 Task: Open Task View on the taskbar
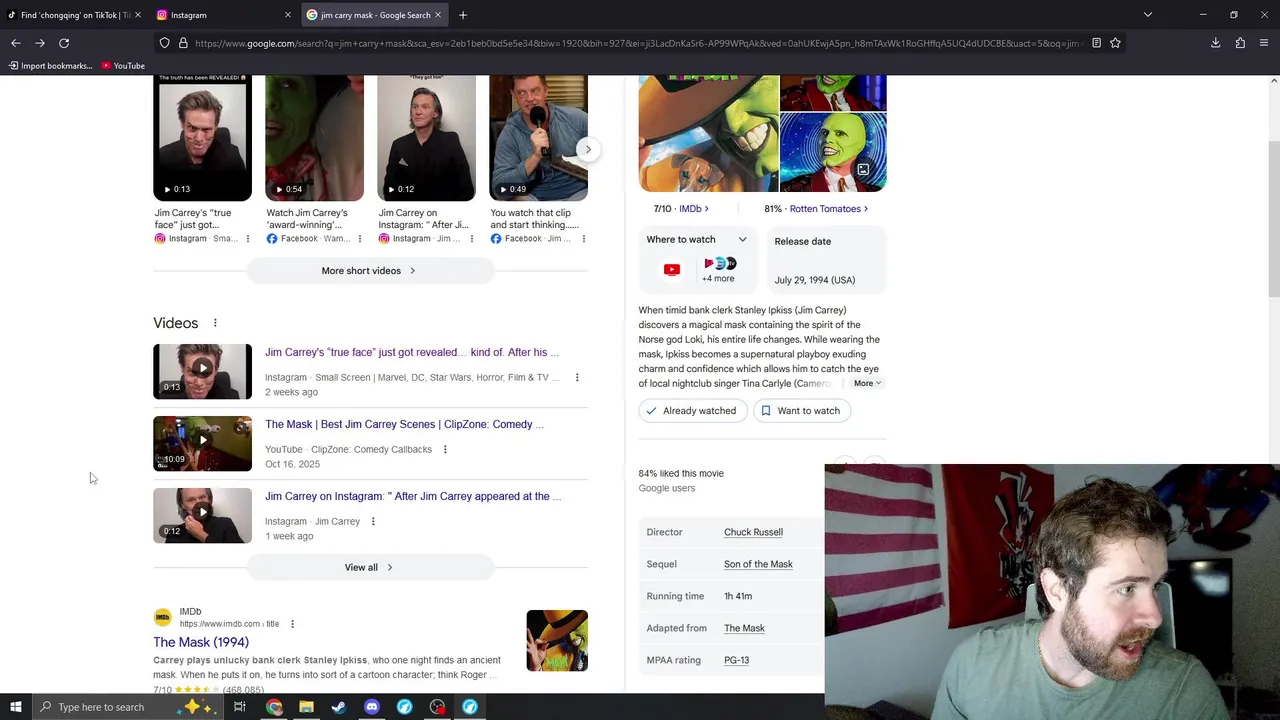click(240, 707)
